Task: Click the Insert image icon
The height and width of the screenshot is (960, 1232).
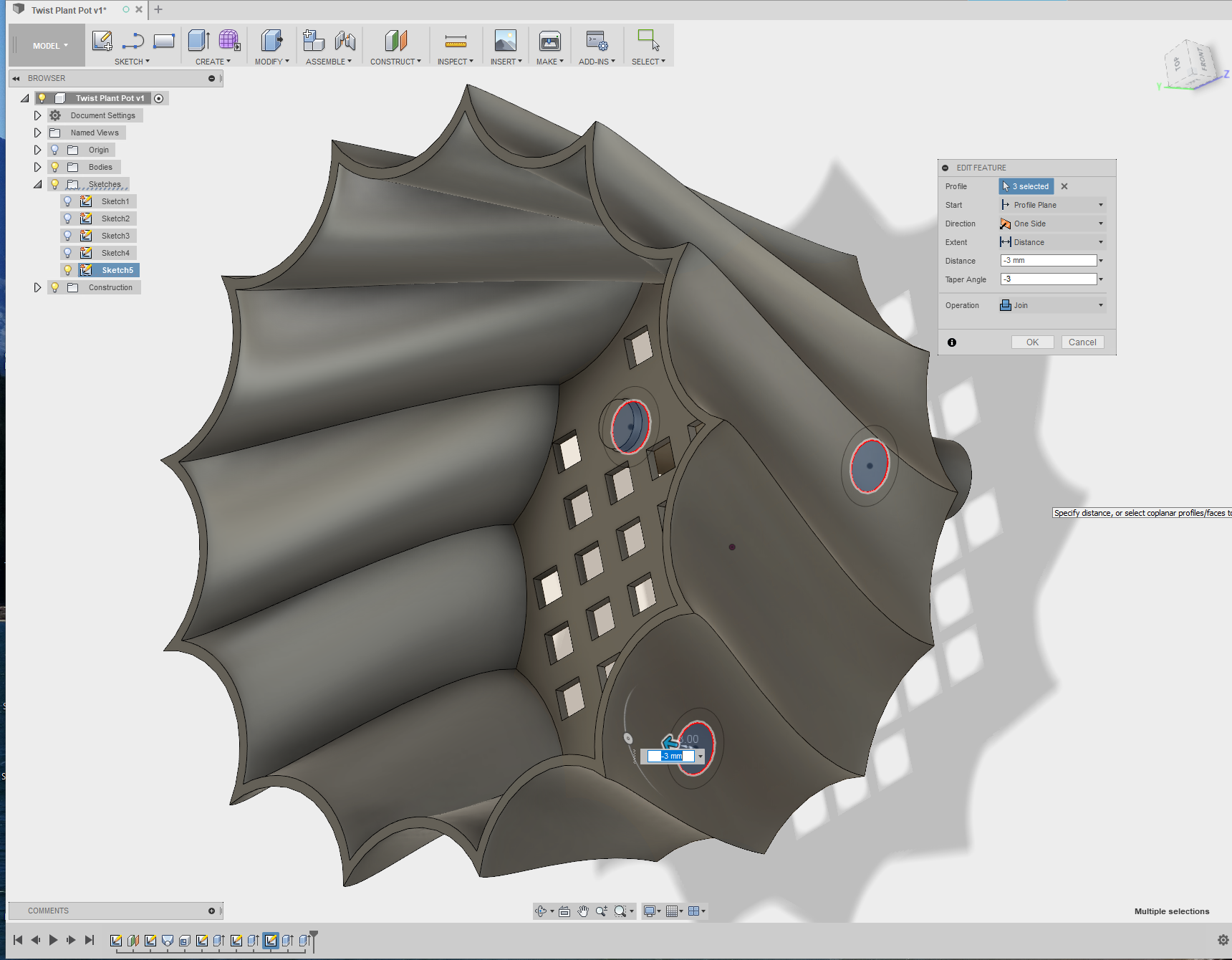Action: (x=506, y=41)
